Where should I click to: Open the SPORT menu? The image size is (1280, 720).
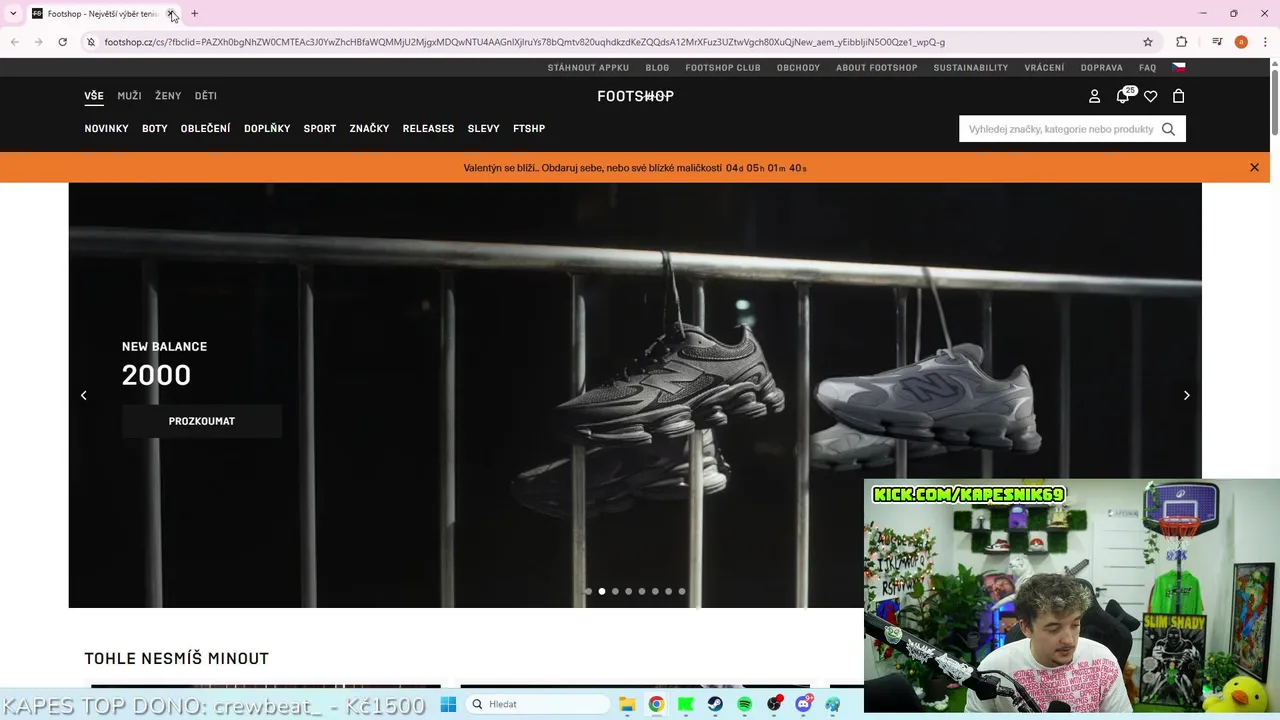pos(320,128)
